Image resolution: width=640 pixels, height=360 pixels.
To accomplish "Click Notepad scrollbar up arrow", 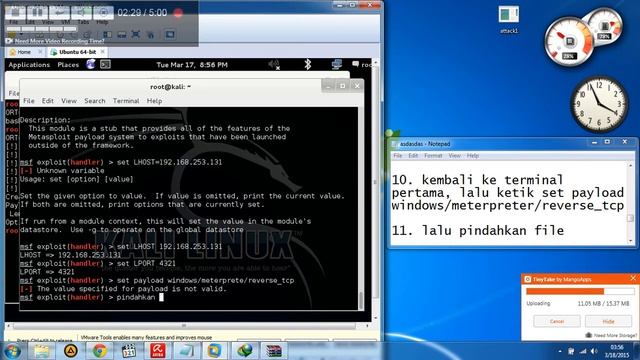I will point(631,165).
